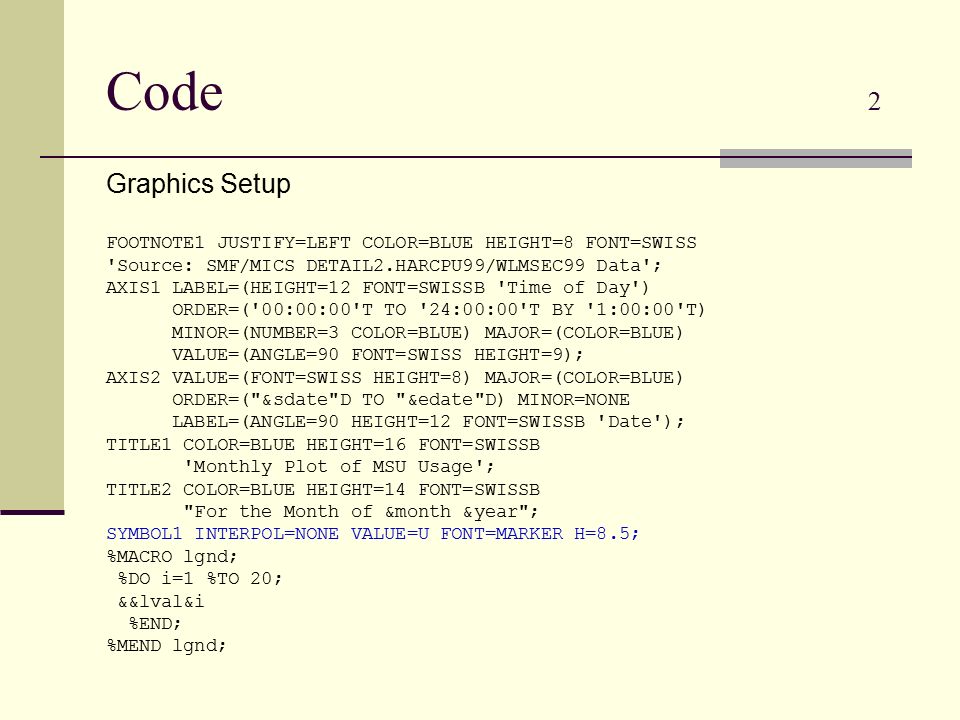
Task: Click the '%MACRO lgnd;' line
Action: (x=172, y=557)
